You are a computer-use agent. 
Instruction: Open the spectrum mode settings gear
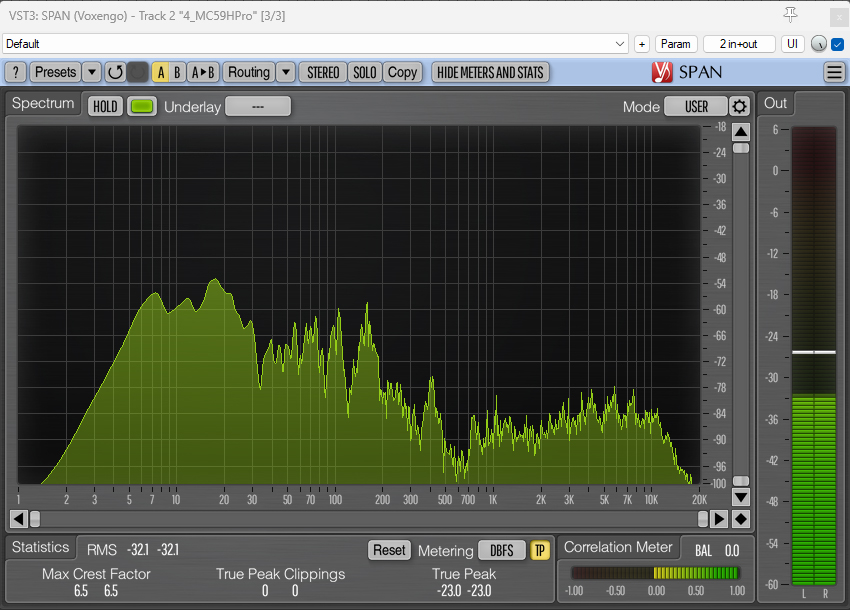pyautogui.click(x=739, y=107)
